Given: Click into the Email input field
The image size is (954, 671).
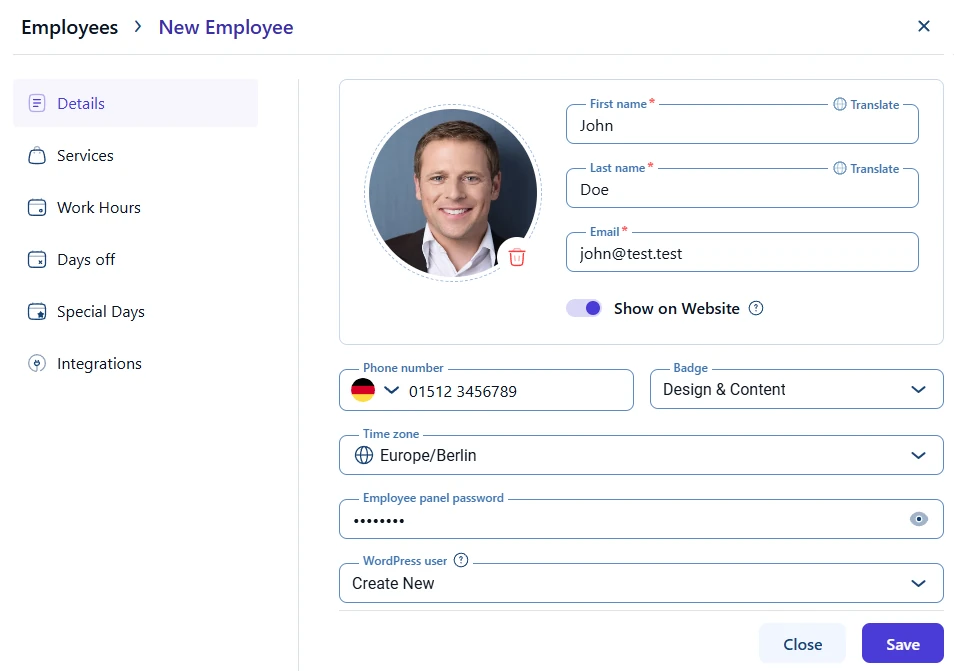Looking at the screenshot, I should [x=742, y=254].
